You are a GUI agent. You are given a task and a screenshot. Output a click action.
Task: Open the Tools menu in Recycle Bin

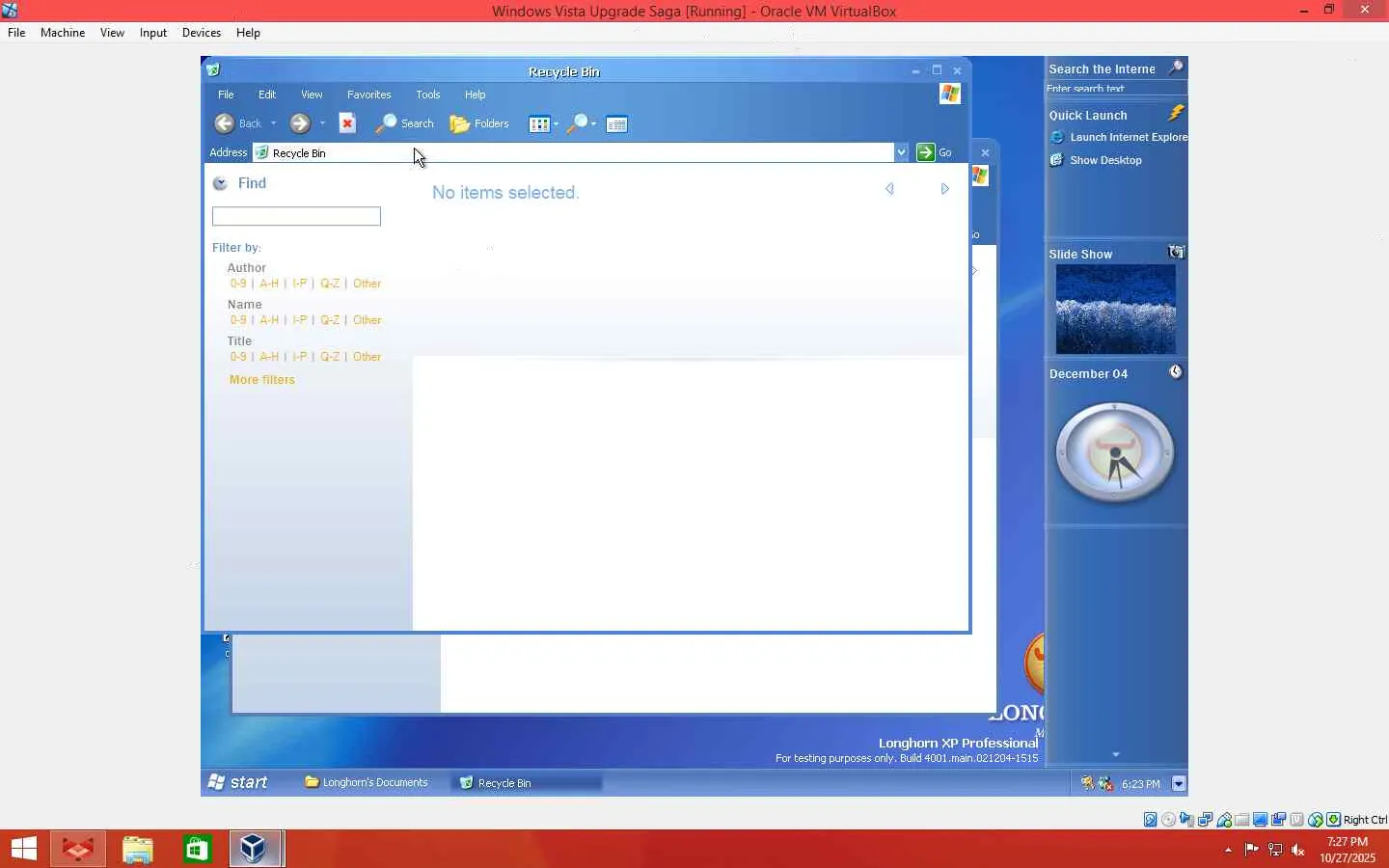click(x=428, y=95)
